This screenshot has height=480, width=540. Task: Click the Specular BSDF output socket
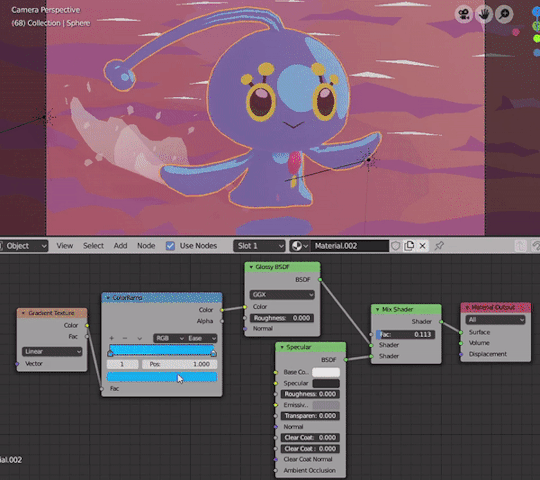(x=346, y=360)
